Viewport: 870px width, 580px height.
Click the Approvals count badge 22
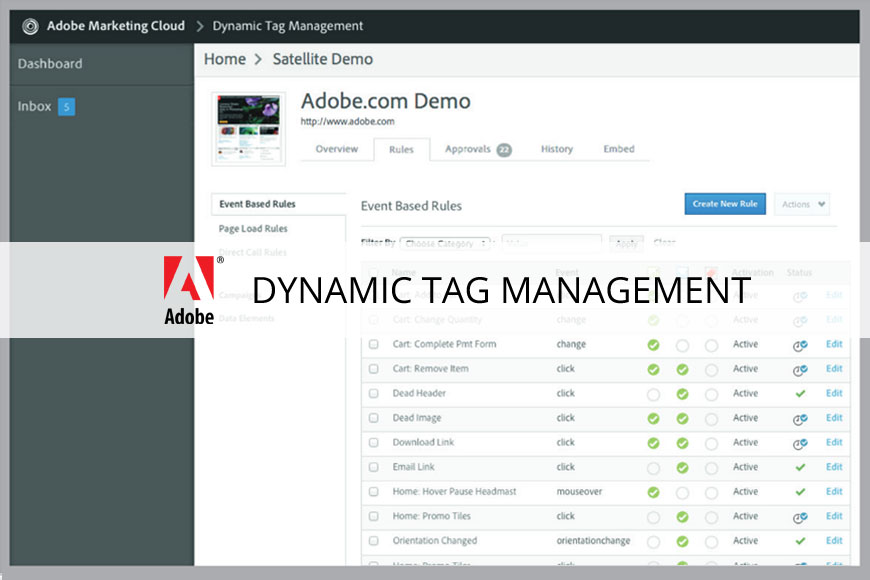(504, 150)
